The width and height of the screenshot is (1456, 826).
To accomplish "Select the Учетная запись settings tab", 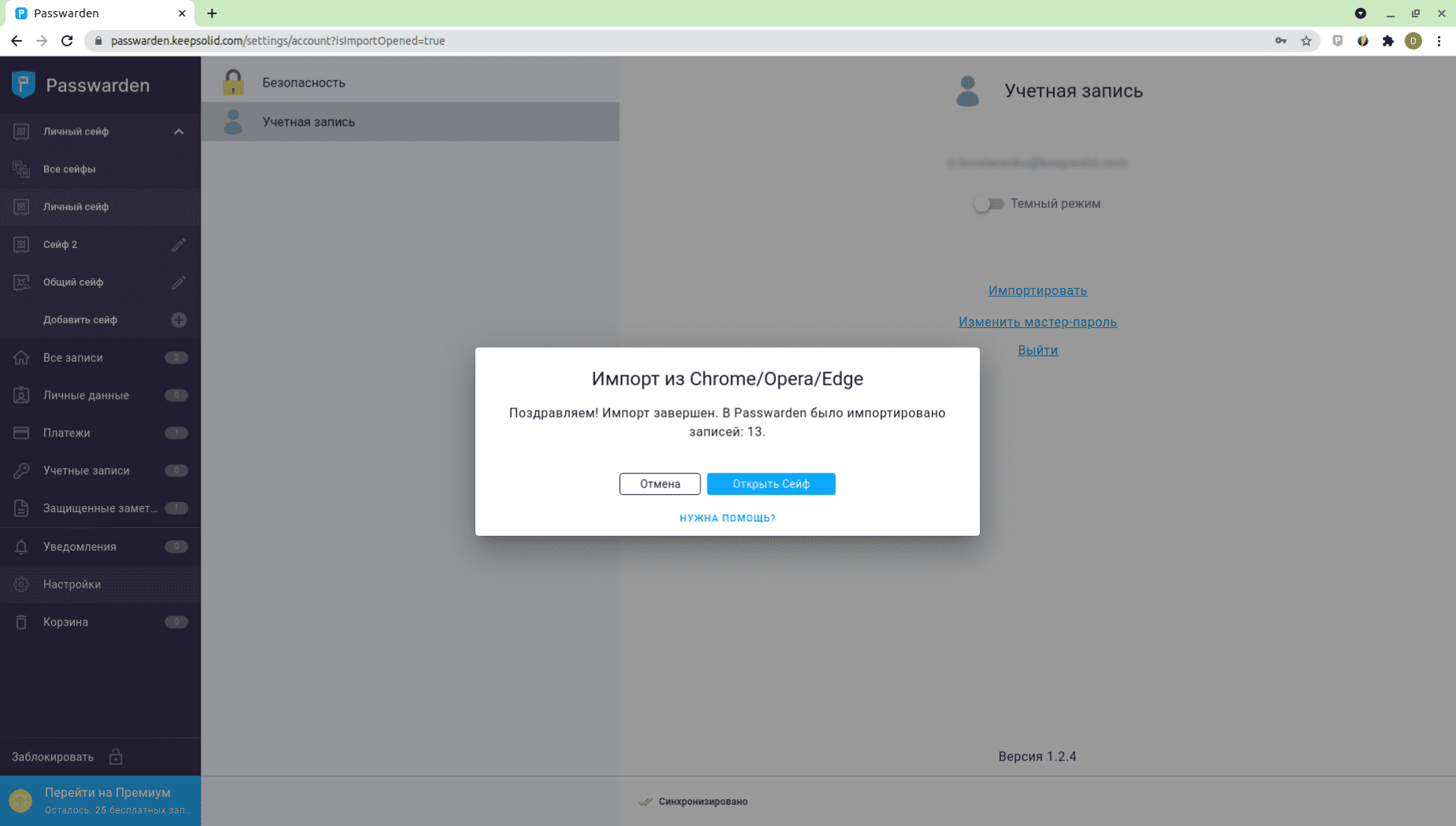I will (309, 122).
